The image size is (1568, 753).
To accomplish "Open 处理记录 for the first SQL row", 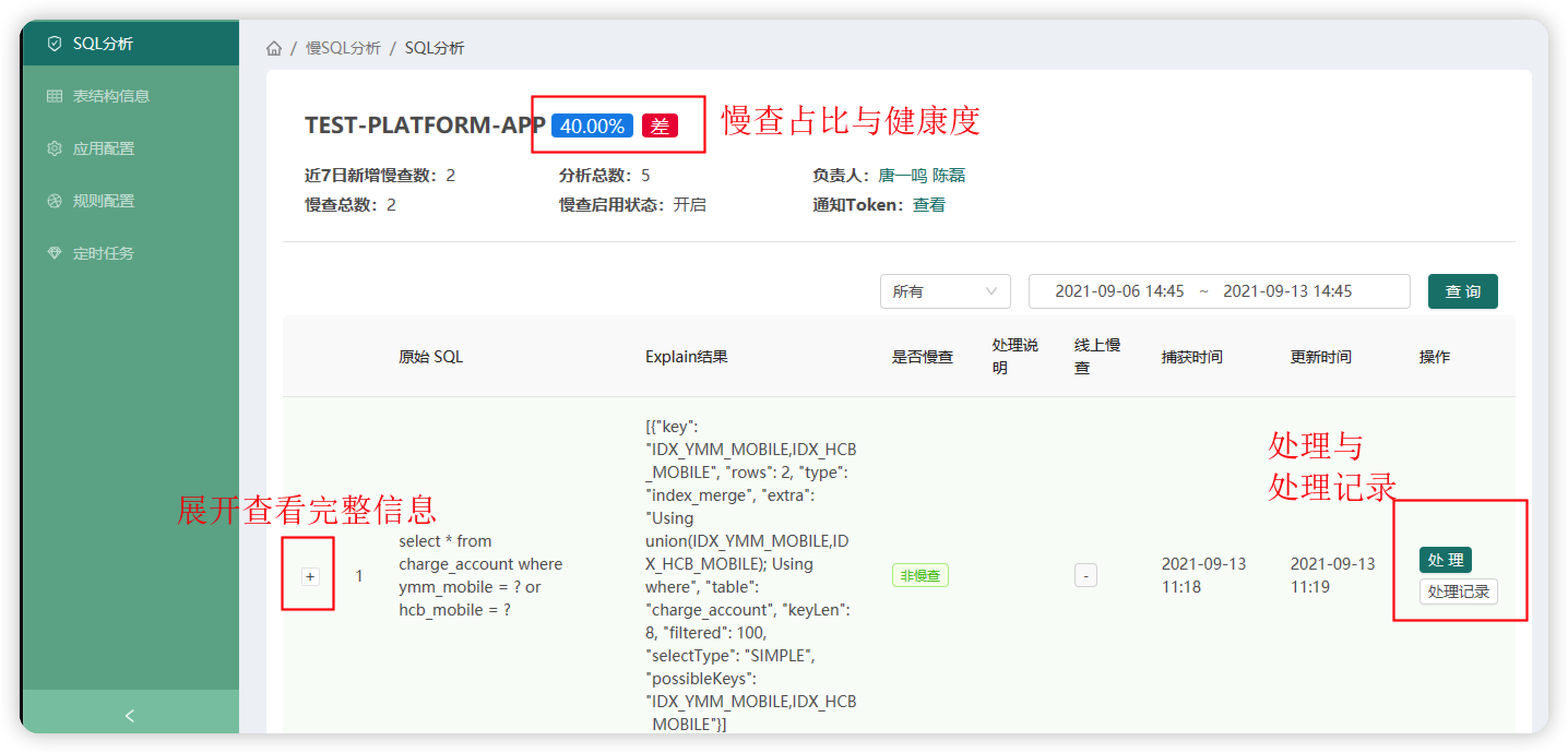I will pos(1458,591).
